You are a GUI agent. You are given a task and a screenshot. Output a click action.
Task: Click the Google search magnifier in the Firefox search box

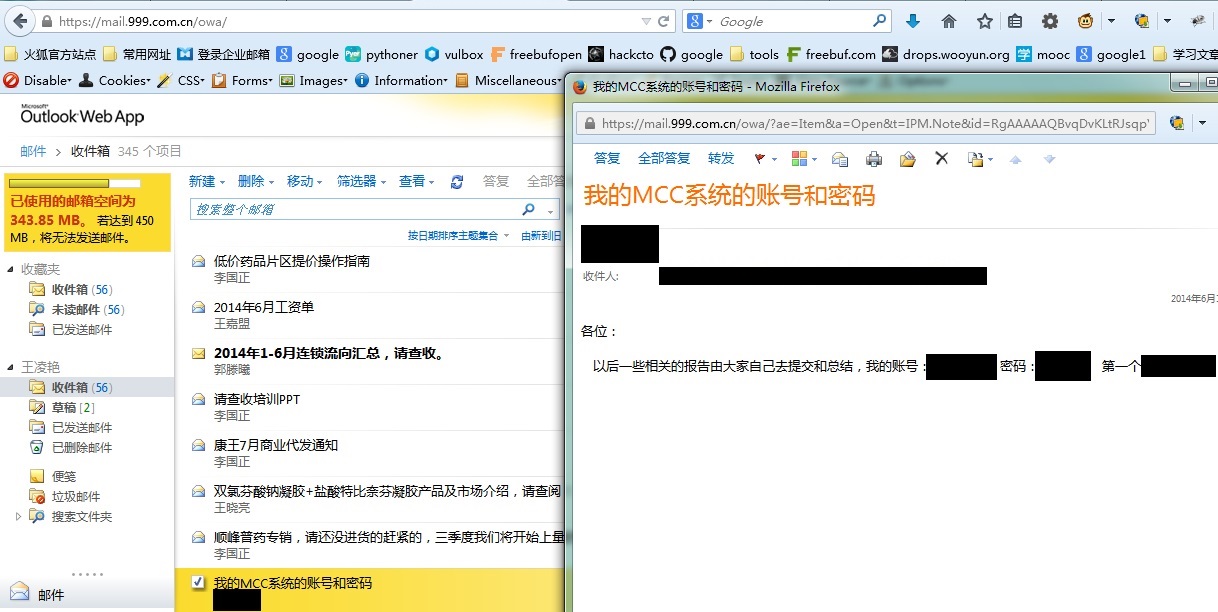pyautogui.click(x=880, y=20)
